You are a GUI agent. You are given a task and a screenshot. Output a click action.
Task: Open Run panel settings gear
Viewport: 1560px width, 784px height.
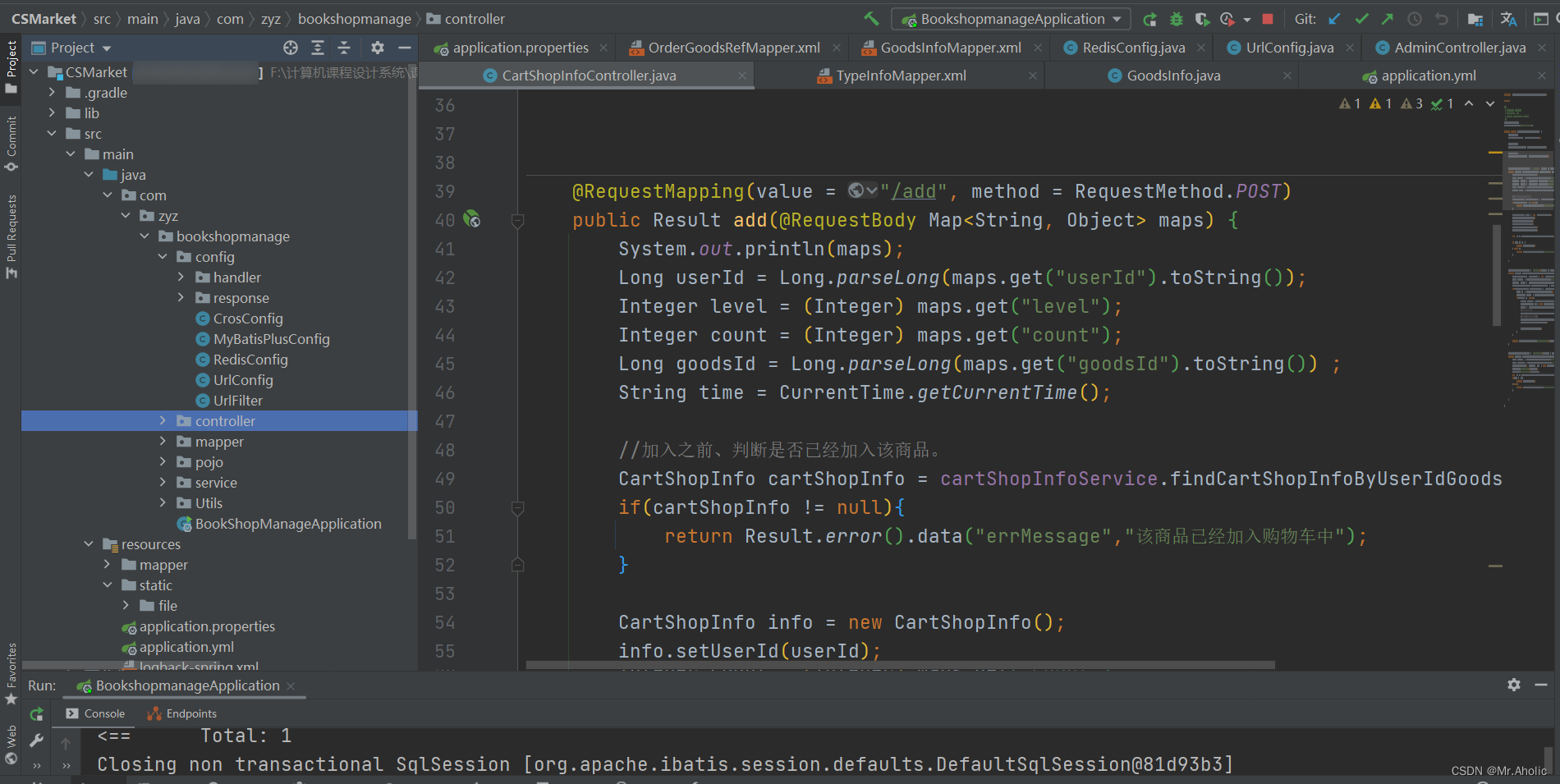click(x=1514, y=685)
